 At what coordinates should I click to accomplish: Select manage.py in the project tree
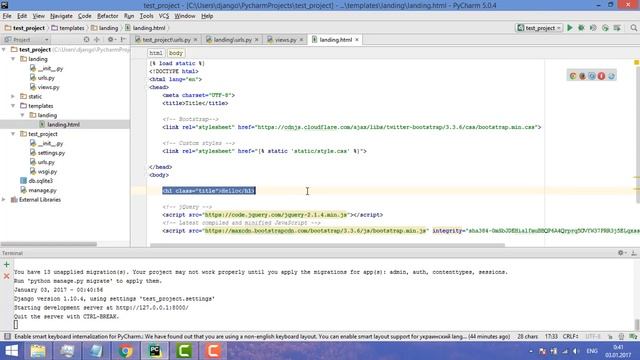42,190
